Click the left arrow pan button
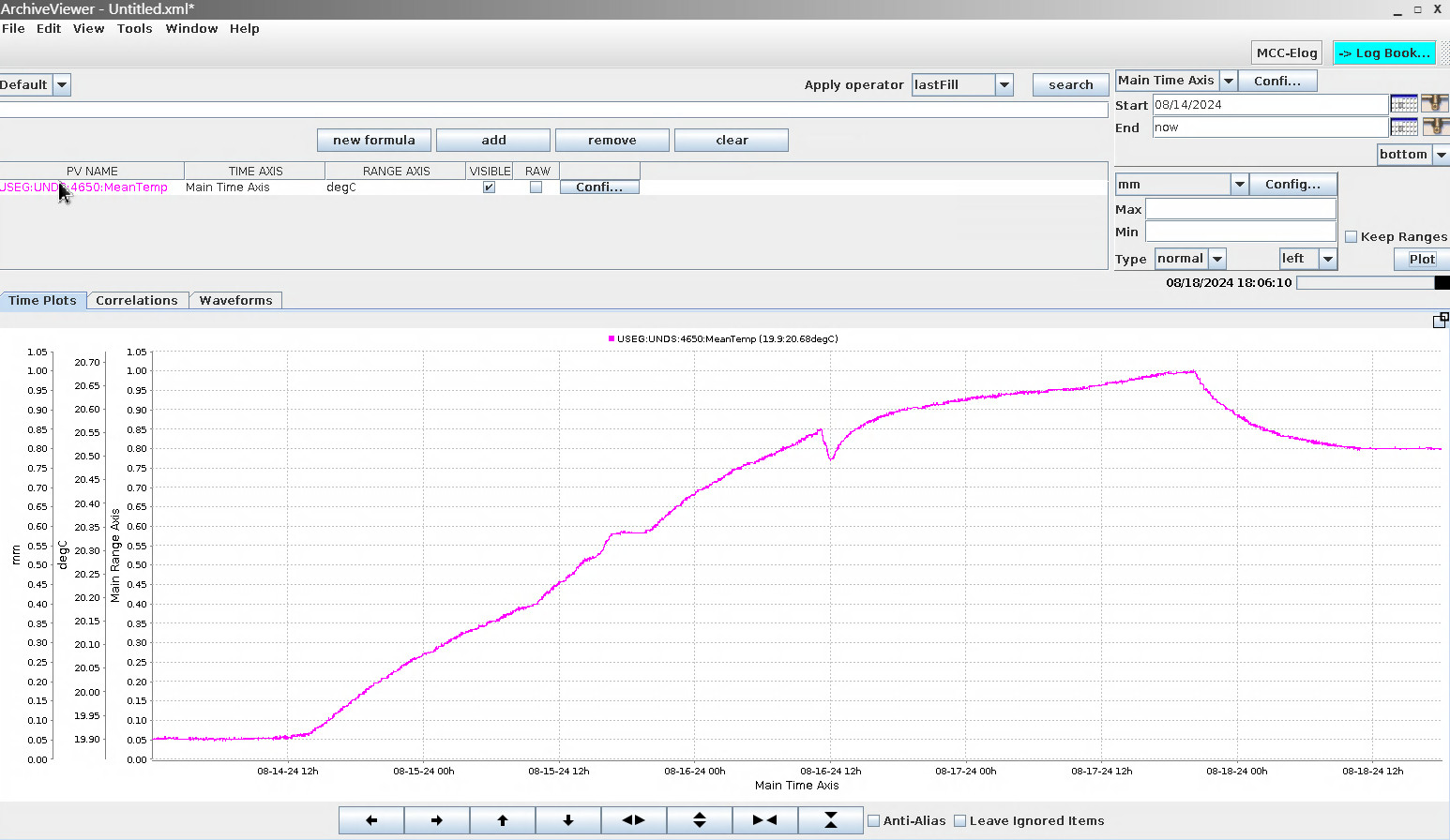1450x840 pixels. [x=371, y=820]
